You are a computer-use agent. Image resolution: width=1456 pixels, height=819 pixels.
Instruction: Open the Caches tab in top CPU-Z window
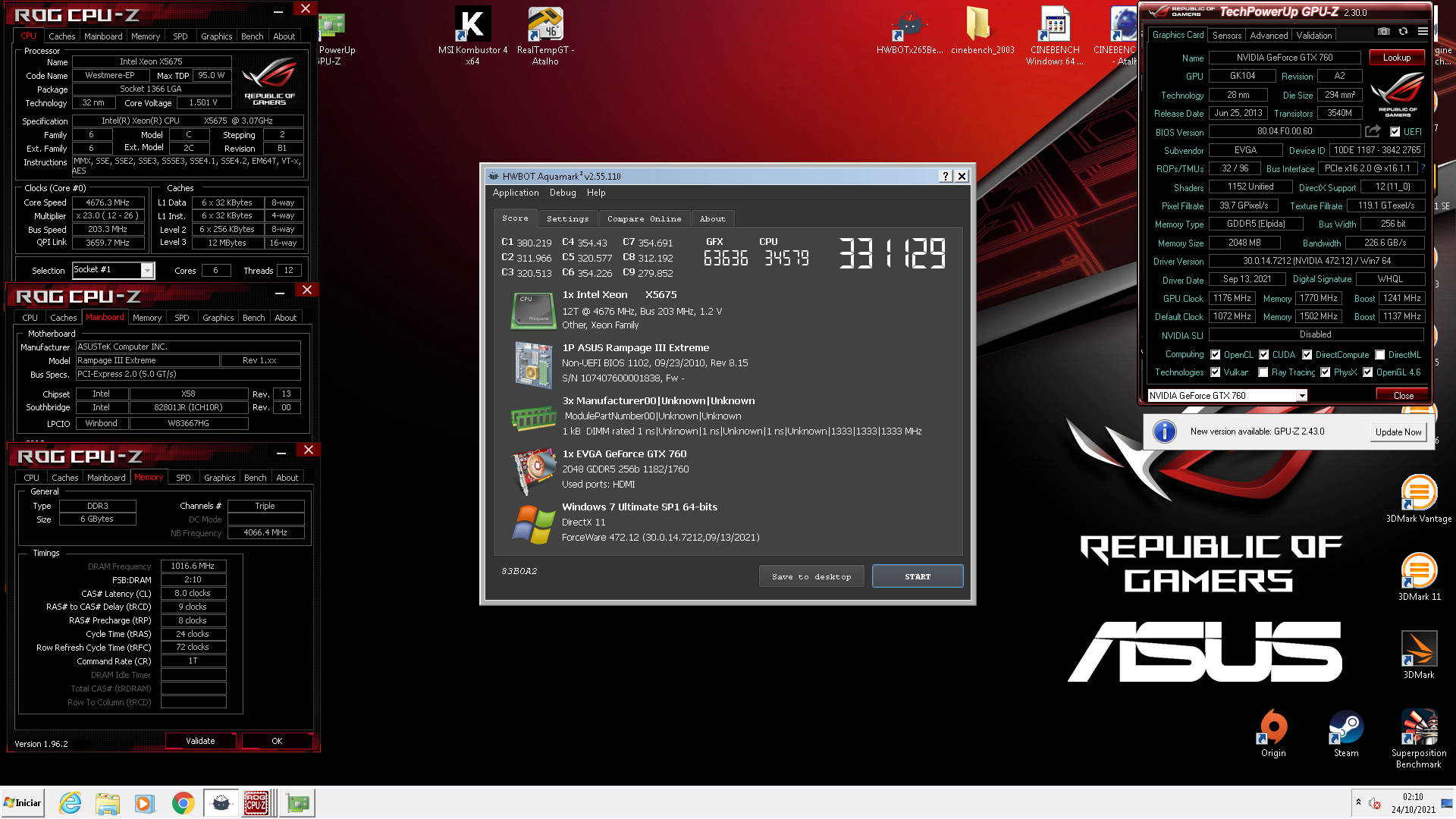62,36
